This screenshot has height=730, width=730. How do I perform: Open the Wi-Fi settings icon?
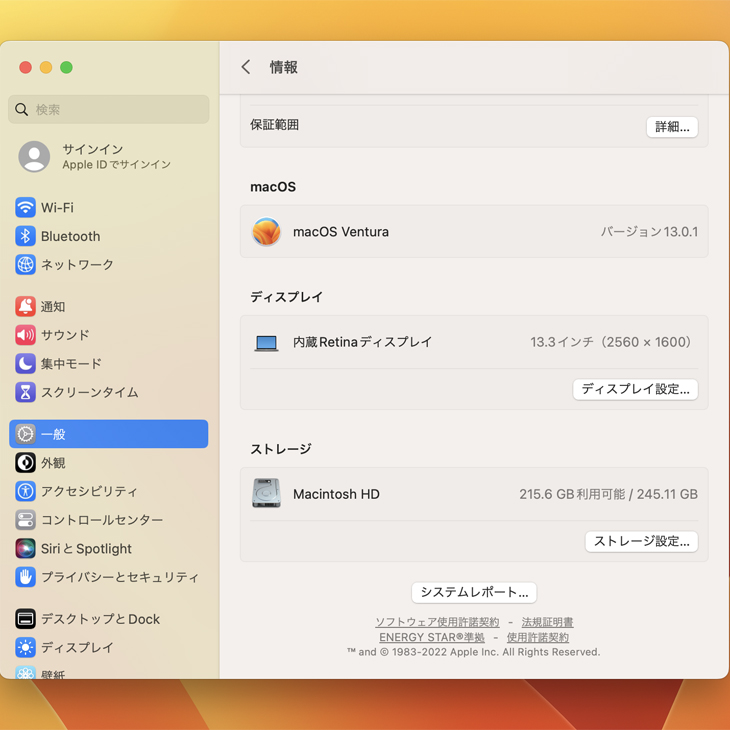coord(25,208)
